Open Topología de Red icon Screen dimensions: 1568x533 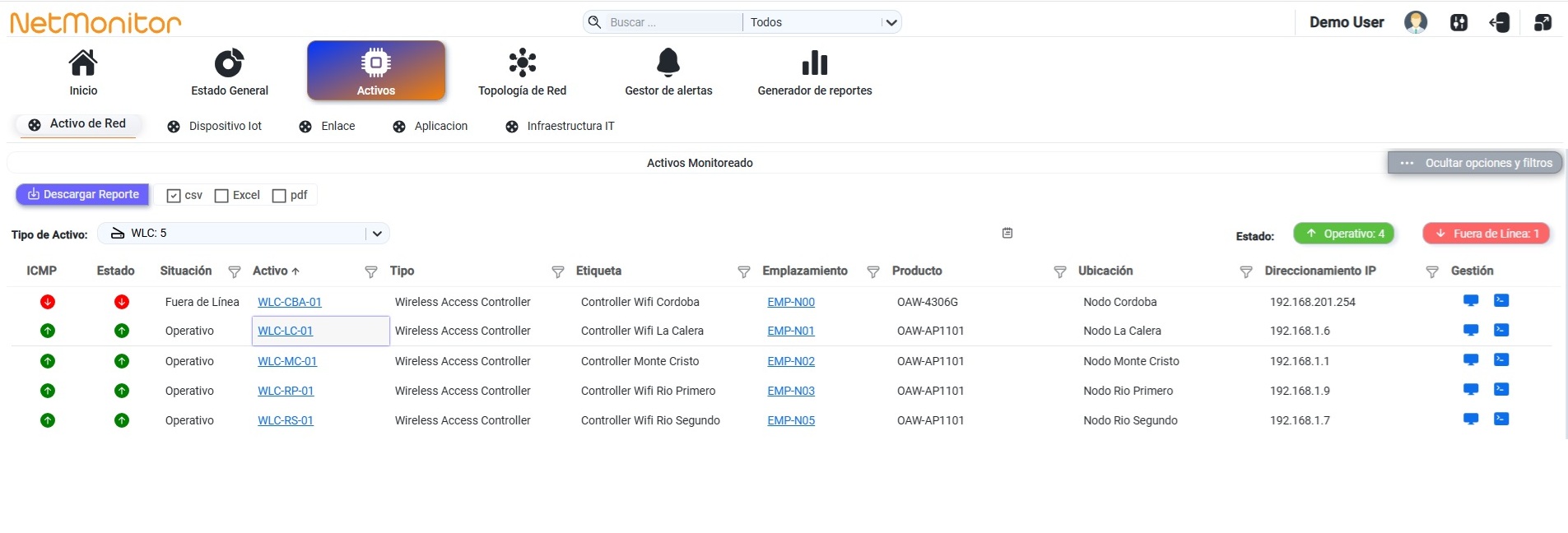coord(523,63)
